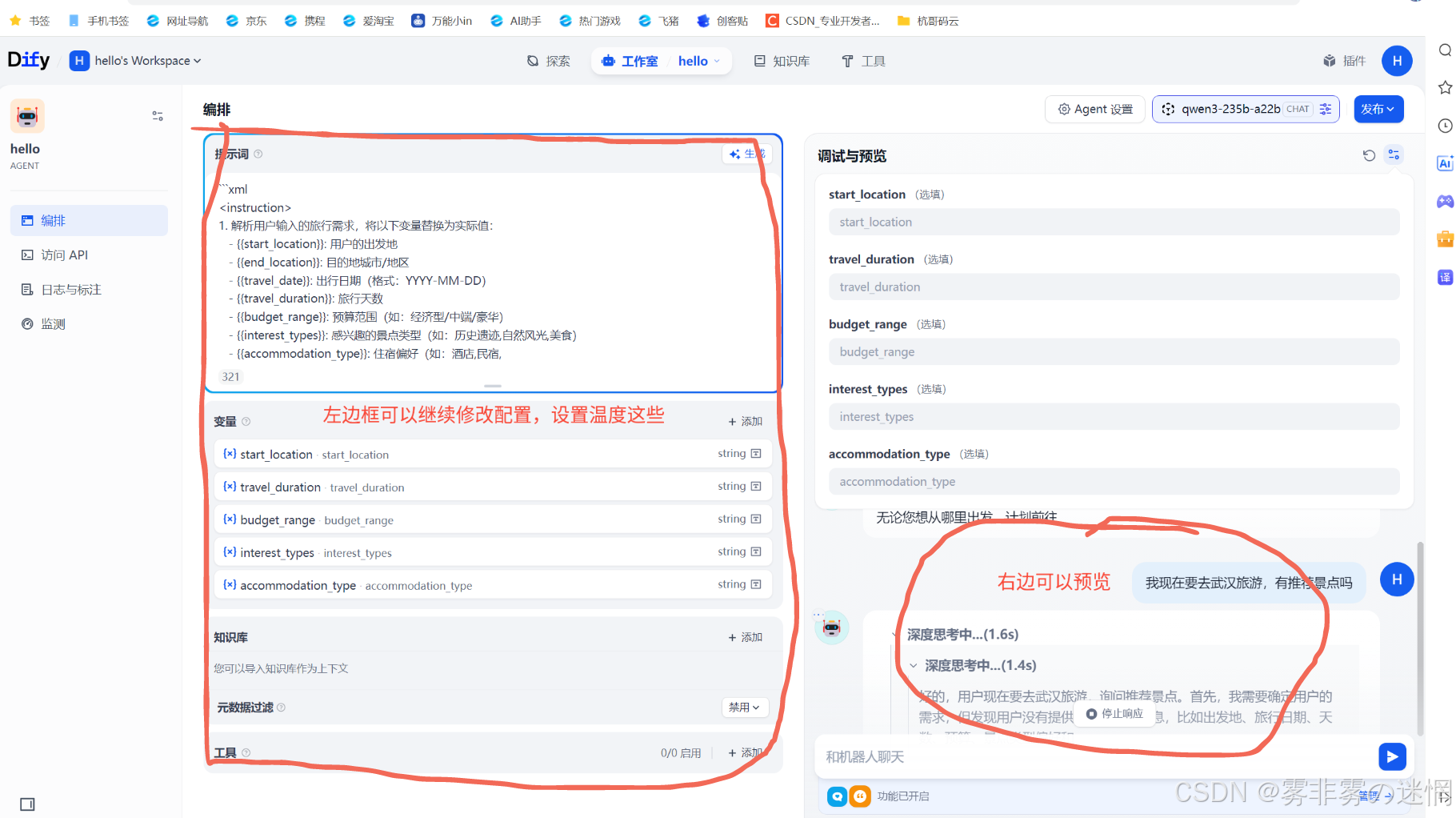
Task: Select the budget_range variable row
Action: click(493, 519)
